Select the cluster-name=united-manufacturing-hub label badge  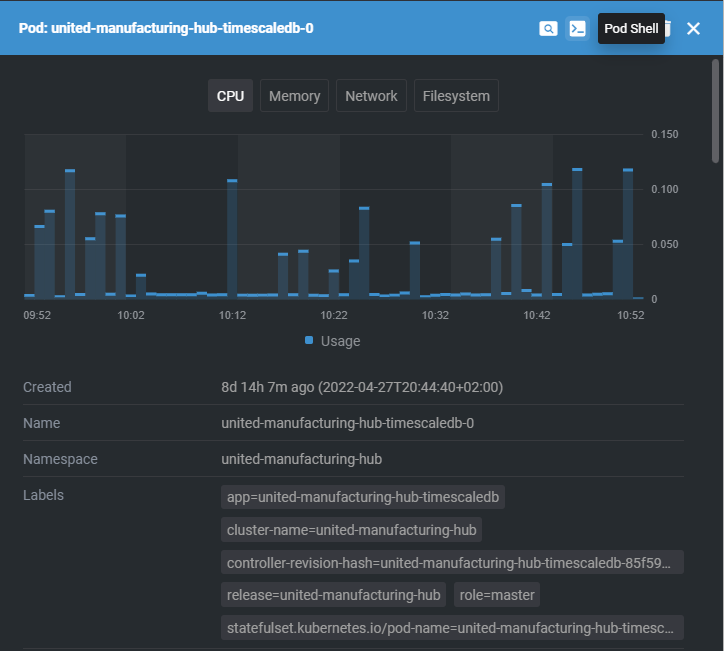coord(353,529)
